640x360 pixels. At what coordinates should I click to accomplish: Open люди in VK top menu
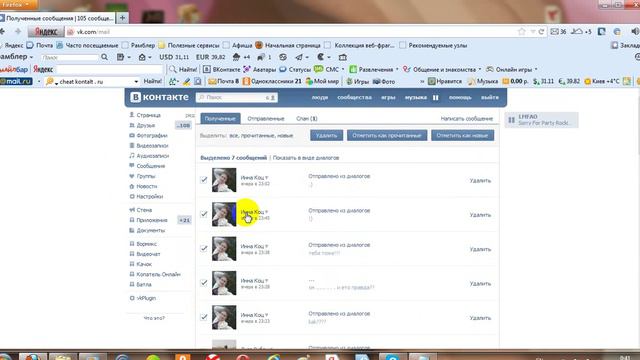[320, 98]
